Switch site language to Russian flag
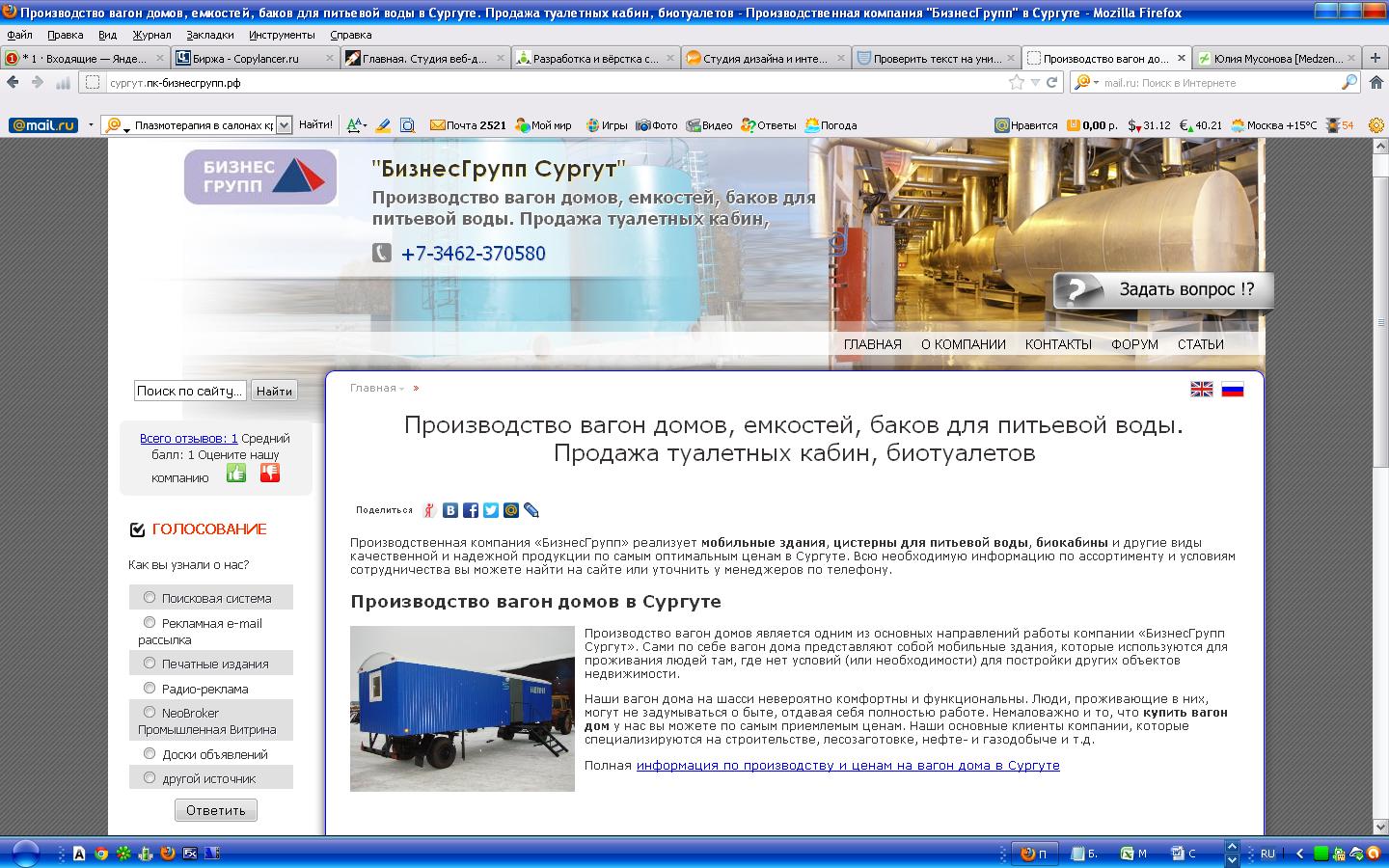This screenshot has height=868, width=1389. [1233, 389]
